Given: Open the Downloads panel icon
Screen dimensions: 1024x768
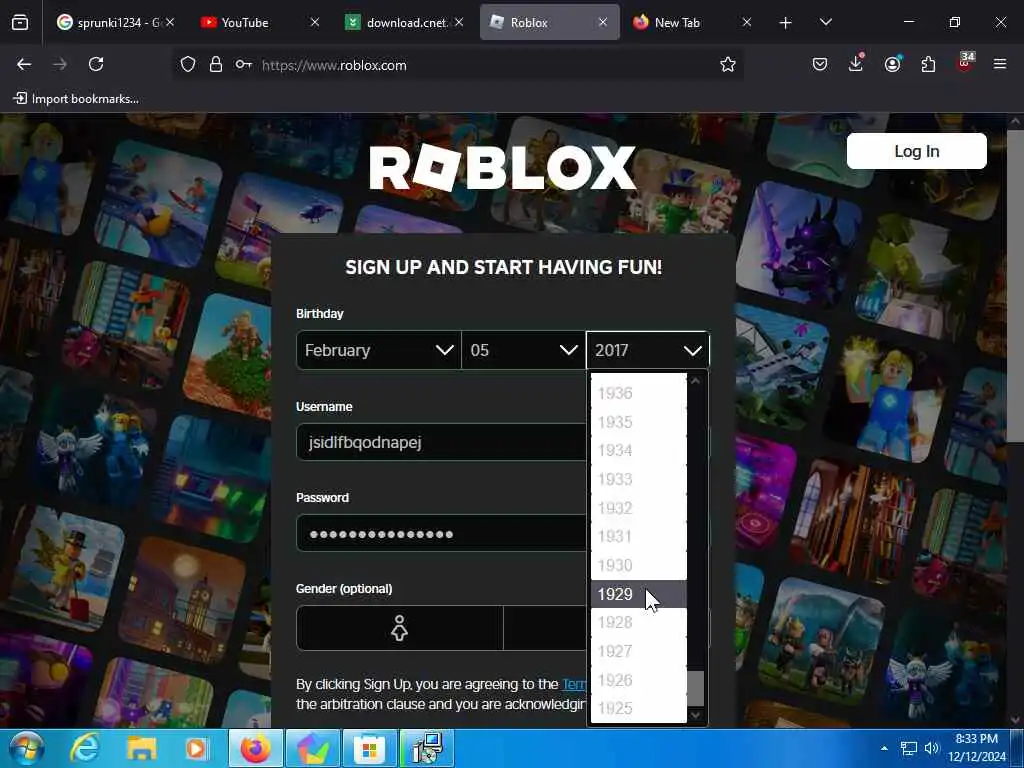Looking at the screenshot, I should [856, 63].
